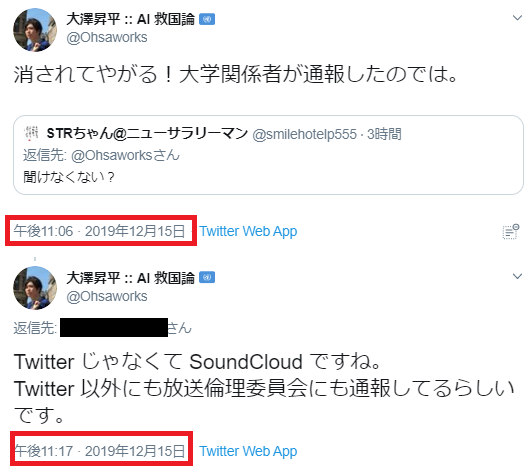
Task: Open the tweet activity analytics icon
Action: tap(511, 231)
